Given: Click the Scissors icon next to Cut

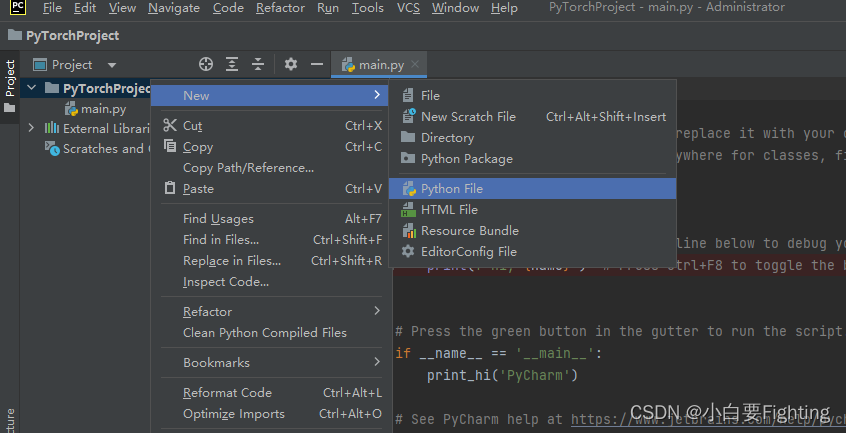Looking at the screenshot, I should click(170, 125).
